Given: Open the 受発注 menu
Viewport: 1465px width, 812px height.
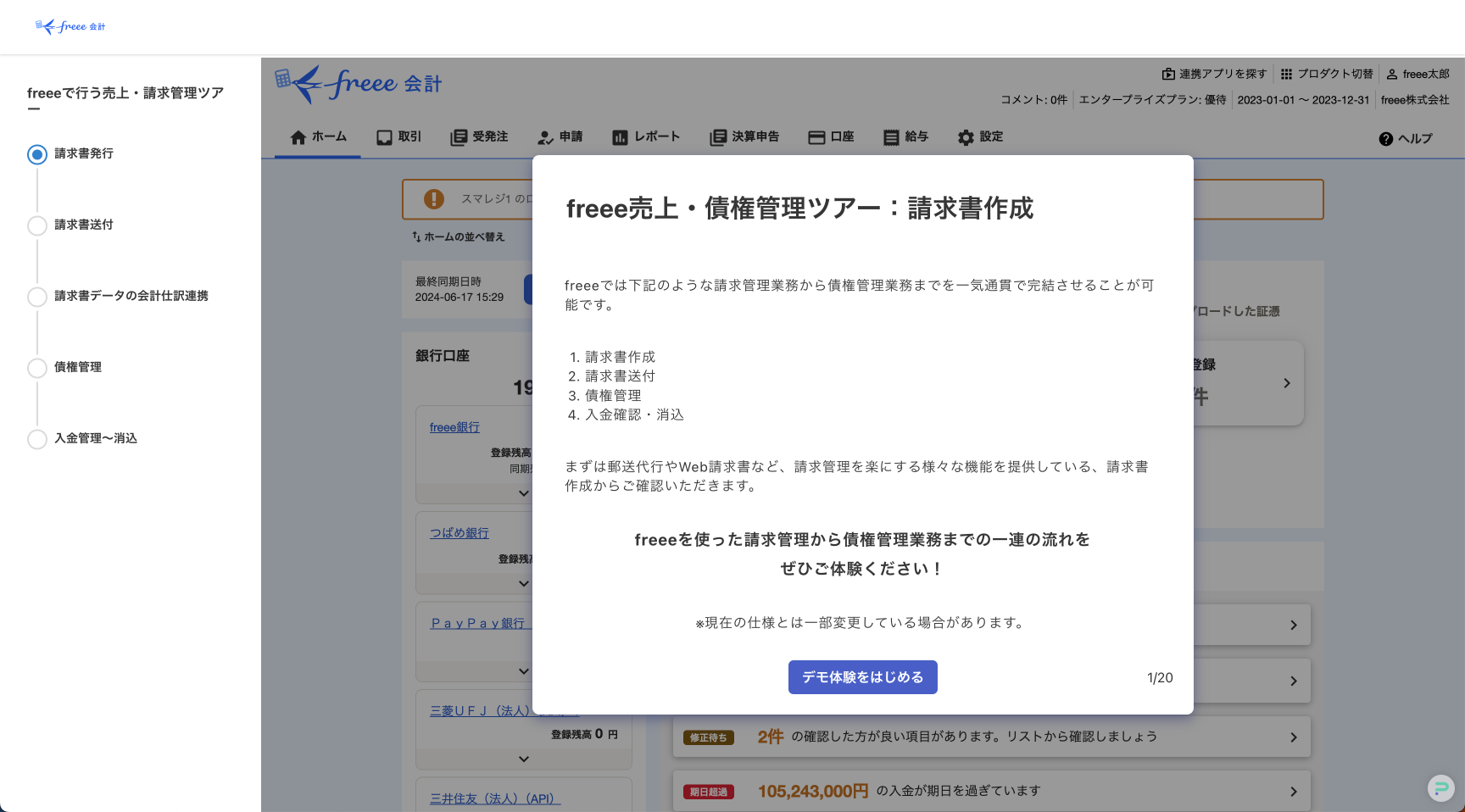Looking at the screenshot, I should (x=479, y=137).
